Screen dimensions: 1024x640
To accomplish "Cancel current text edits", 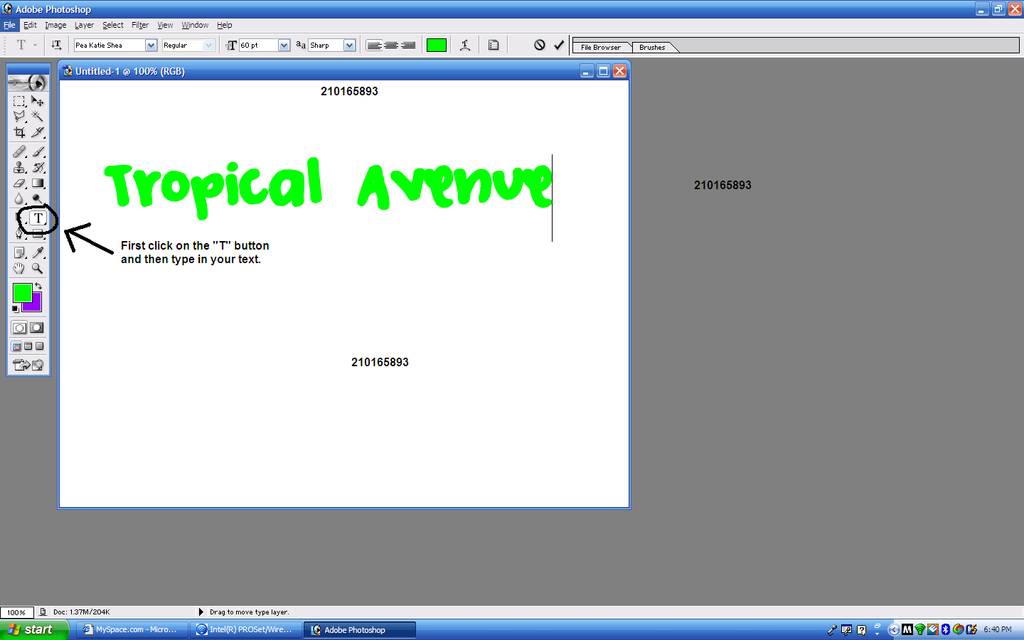I will tap(539, 45).
